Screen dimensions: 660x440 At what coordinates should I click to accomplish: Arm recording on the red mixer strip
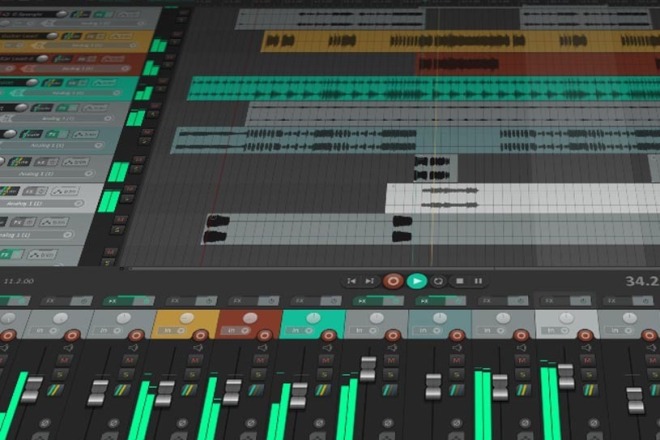pos(264,336)
